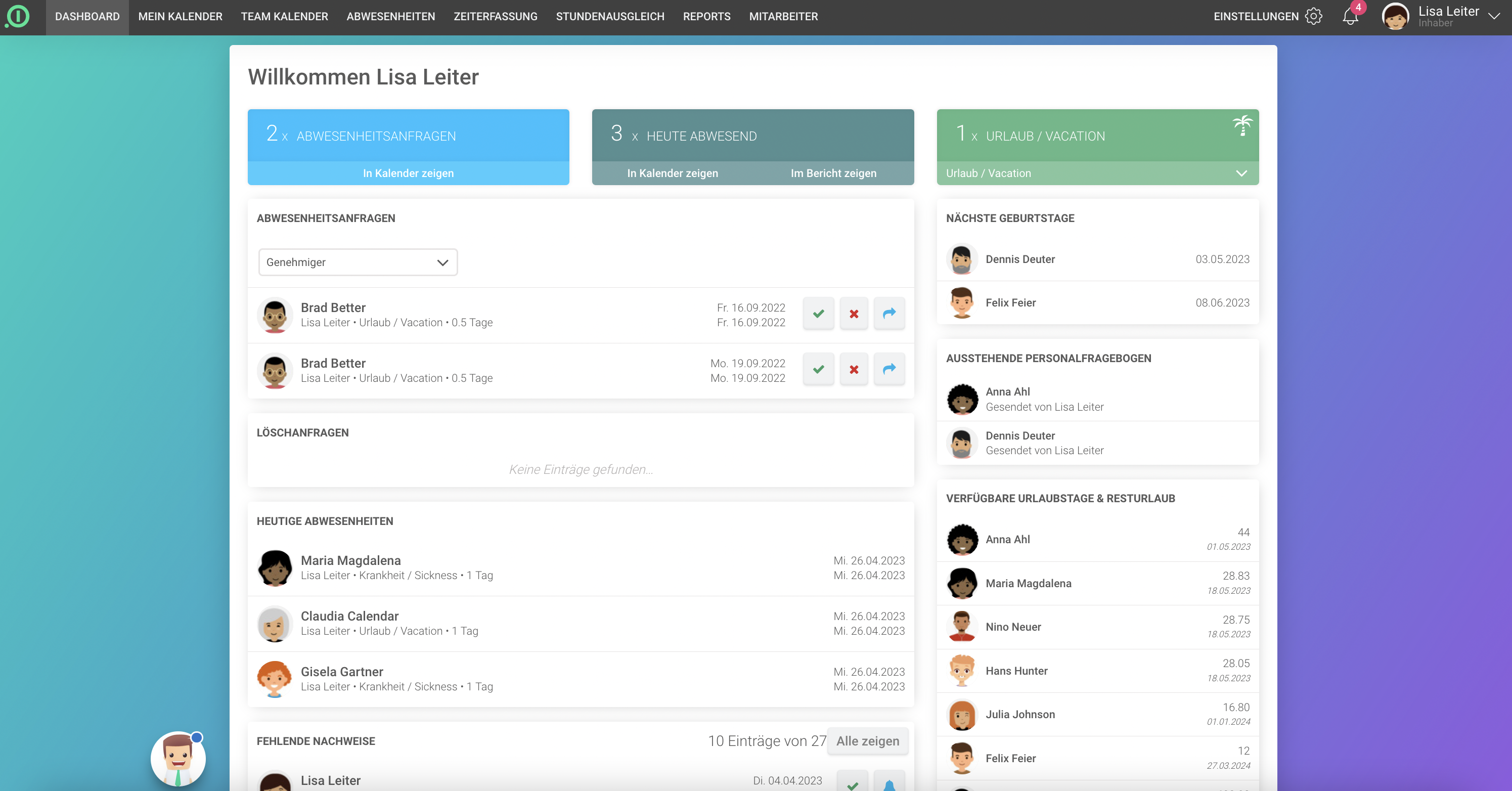Approve Brad Better's 19.09.2022 vacation request
The height and width of the screenshot is (791, 1512).
pyautogui.click(x=818, y=369)
